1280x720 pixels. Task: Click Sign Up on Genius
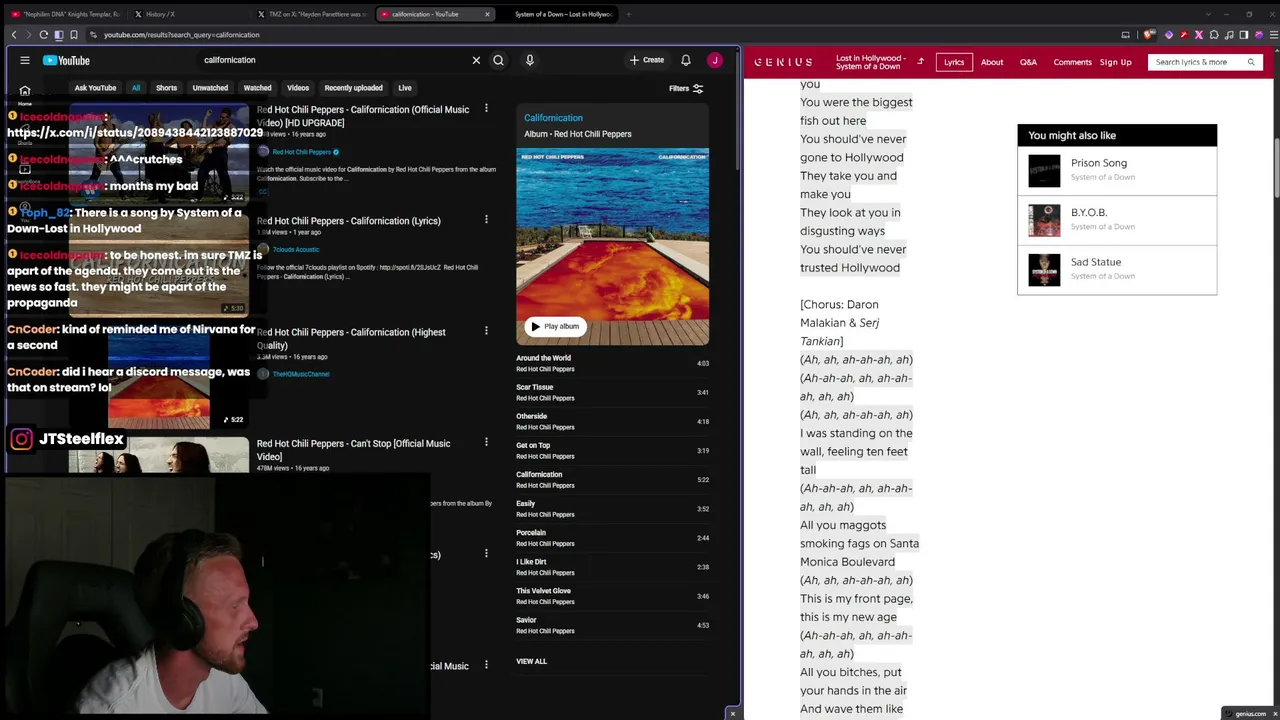pos(1116,62)
